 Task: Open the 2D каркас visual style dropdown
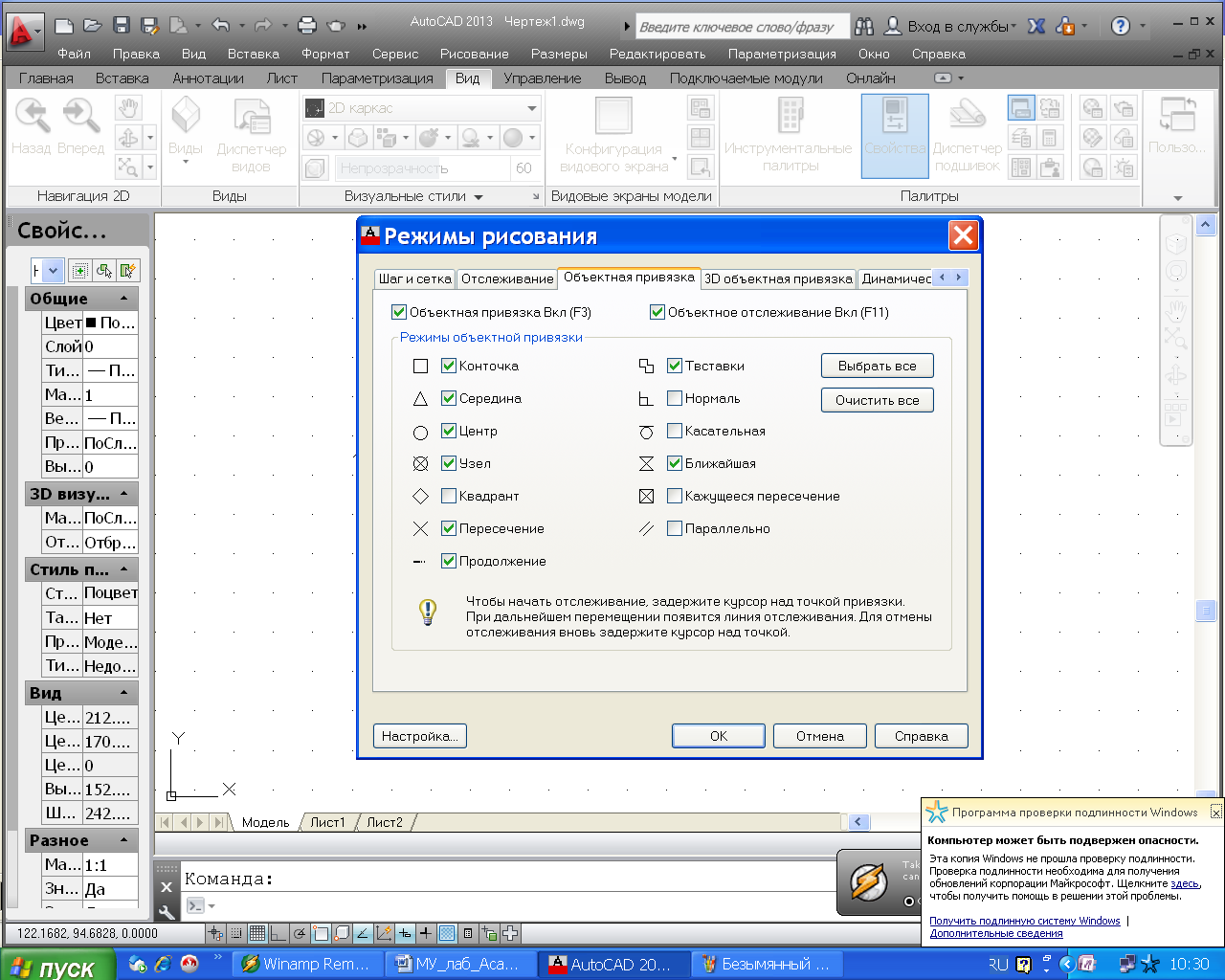pos(532,108)
